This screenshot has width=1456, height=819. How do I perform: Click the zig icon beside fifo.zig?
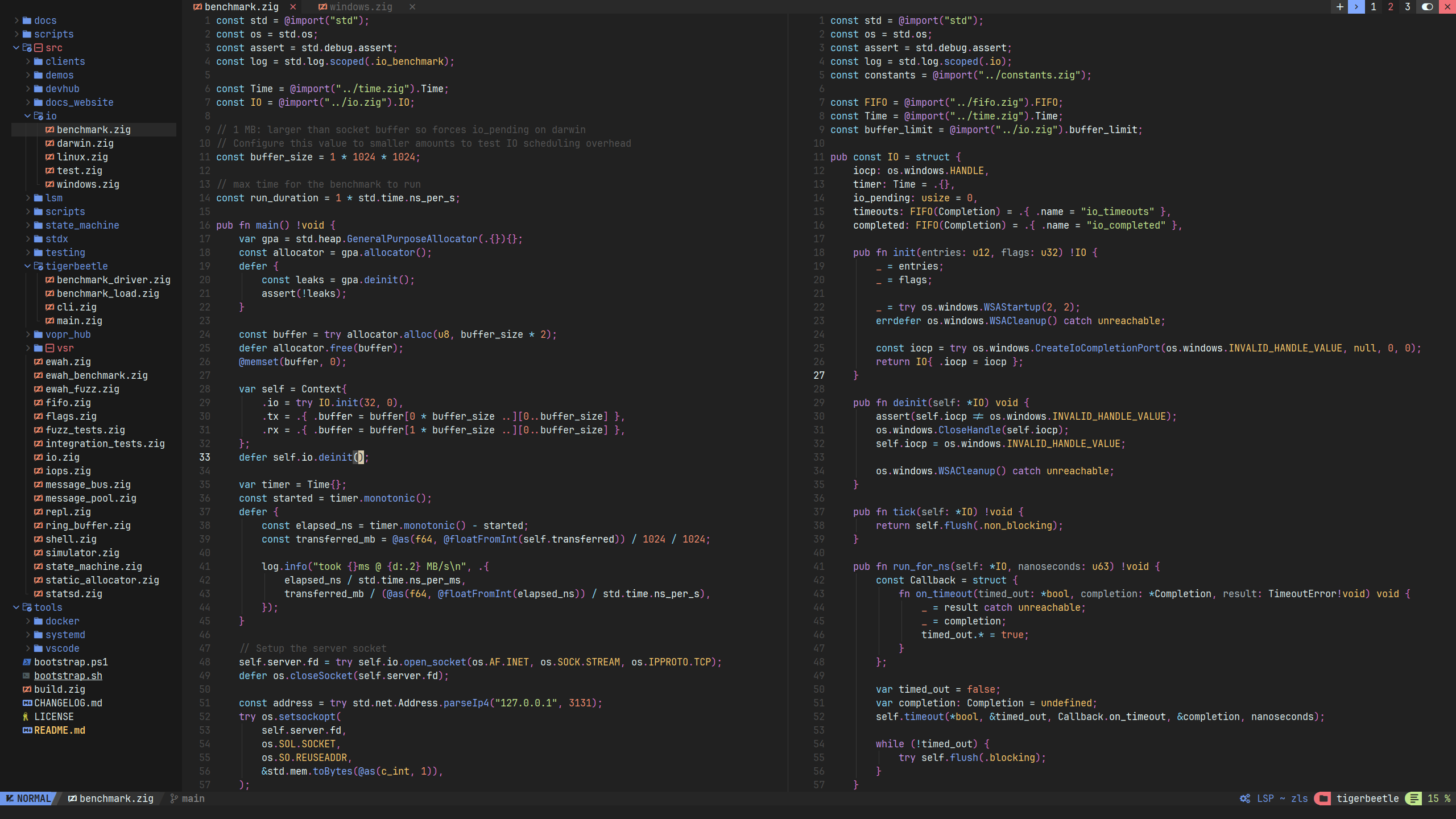click(x=38, y=403)
